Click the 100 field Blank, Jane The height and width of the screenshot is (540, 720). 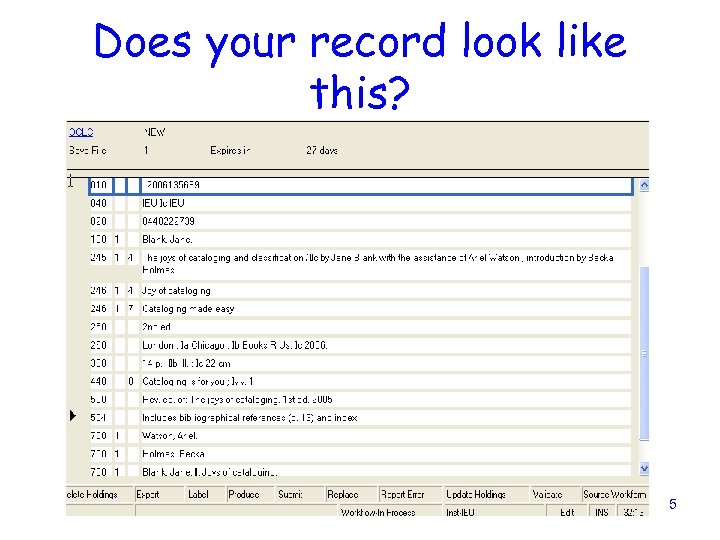click(386, 240)
